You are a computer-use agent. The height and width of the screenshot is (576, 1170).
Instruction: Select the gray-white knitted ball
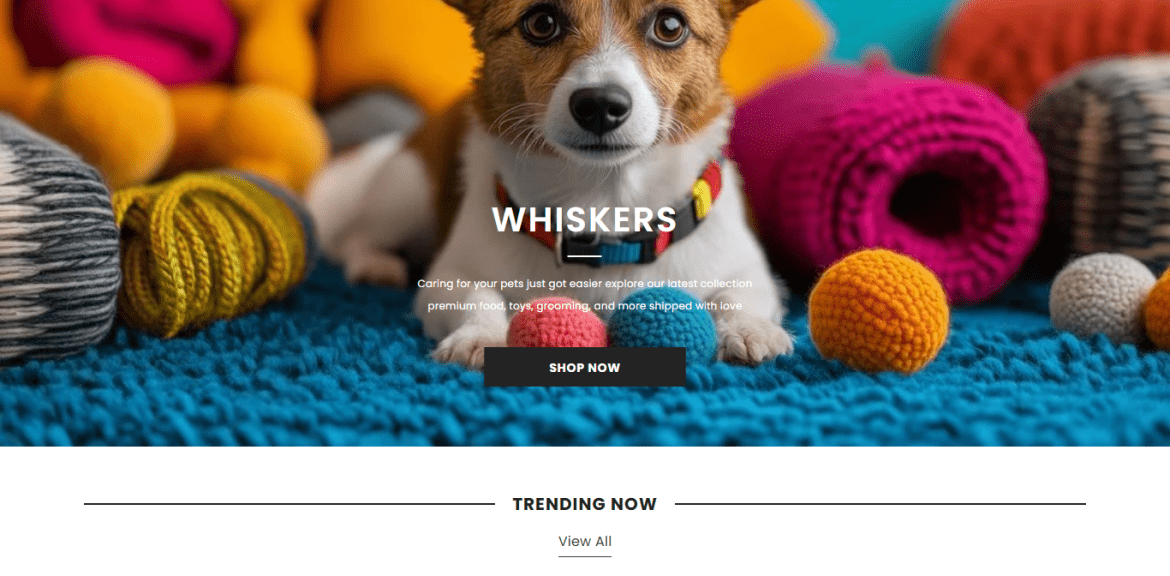coord(1101,297)
